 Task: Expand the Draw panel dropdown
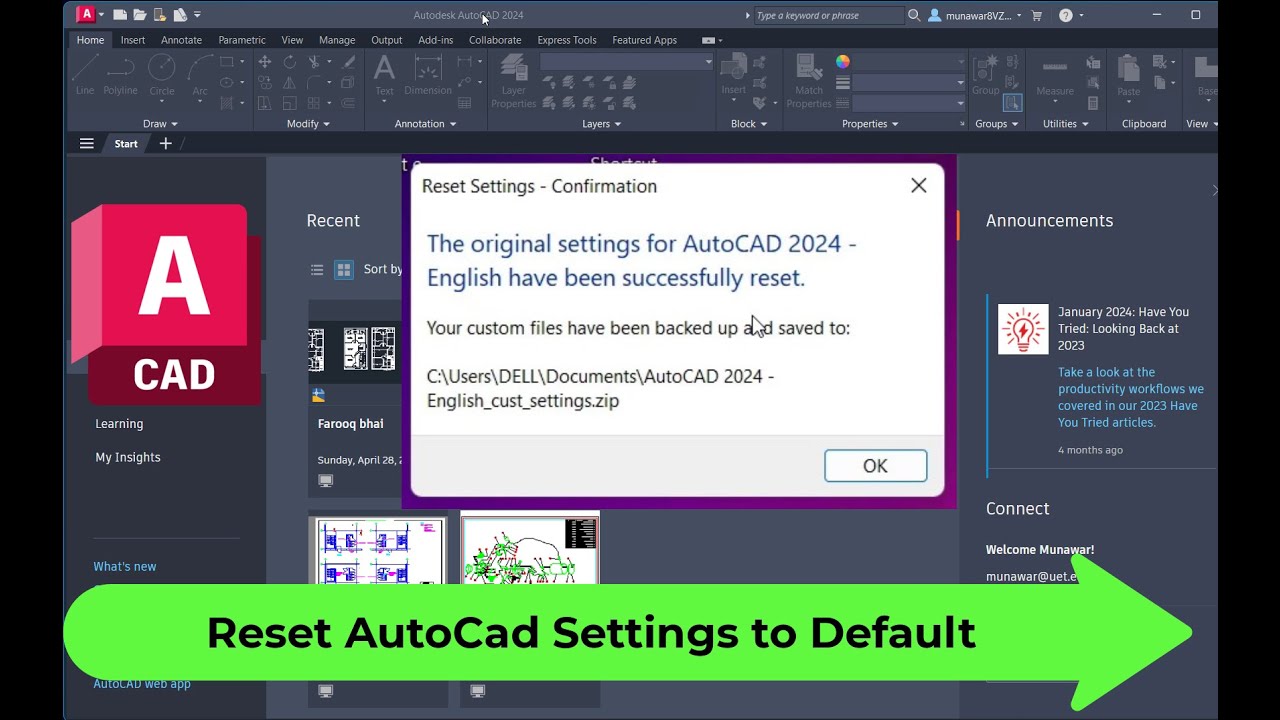[x=160, y=124]
